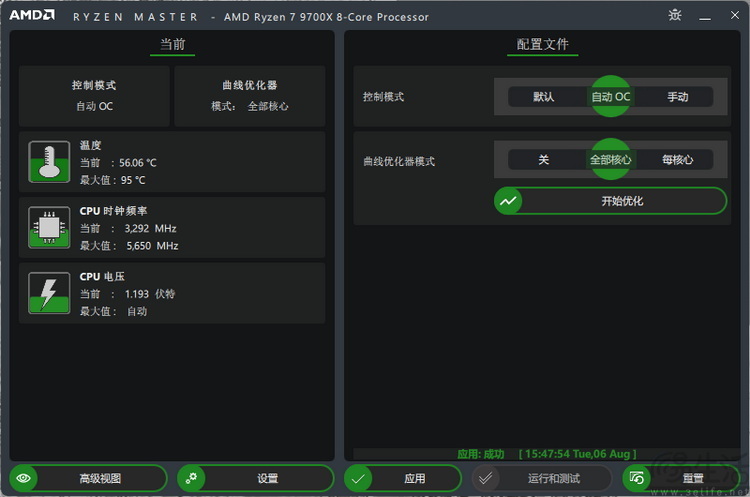Minimize the Ryzen Master window
Image resolution: width=750 pixels, height=497 pixels.
click(705, 18)
